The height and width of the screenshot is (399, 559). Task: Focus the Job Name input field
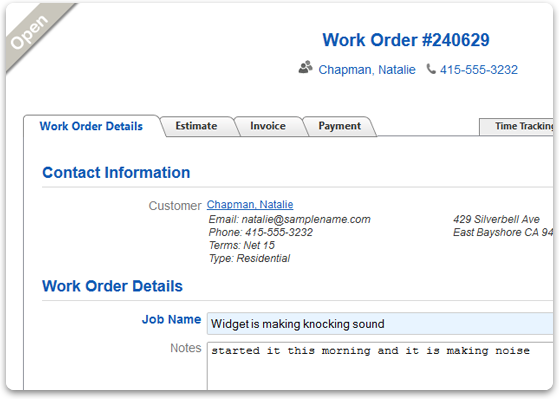coord(380,324)
